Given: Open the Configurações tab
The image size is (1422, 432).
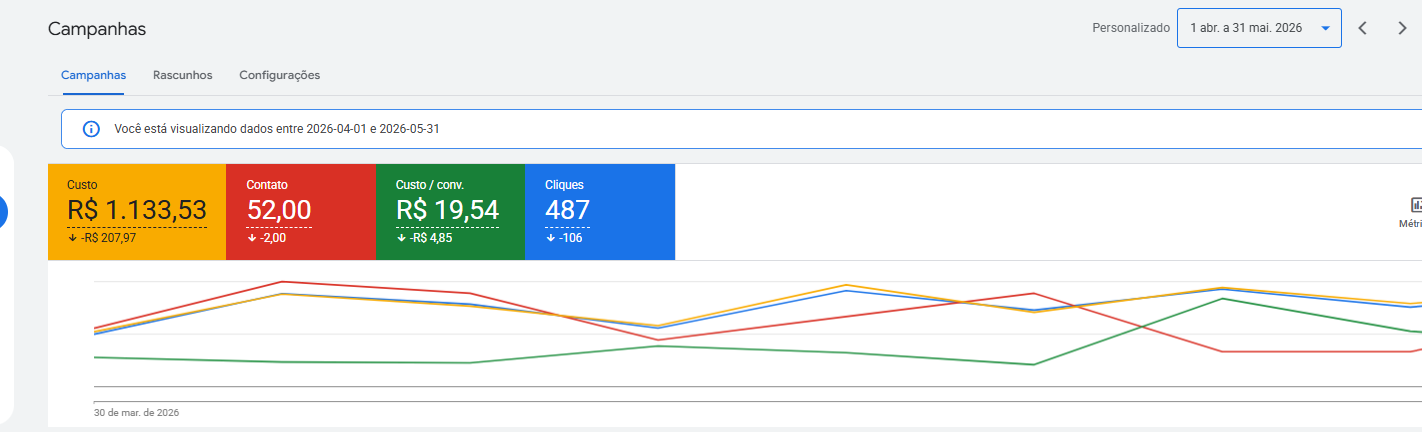Looking at the screenshot, I should 279,75.
